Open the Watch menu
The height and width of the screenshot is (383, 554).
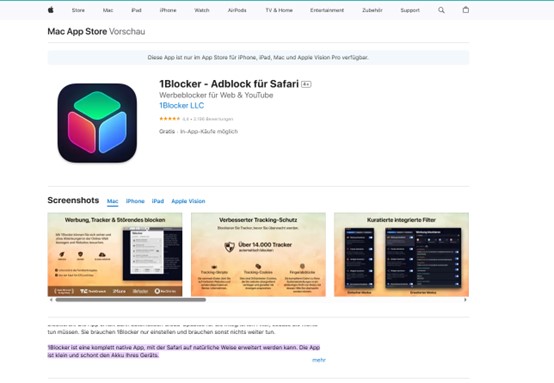(x=202, y=10)
